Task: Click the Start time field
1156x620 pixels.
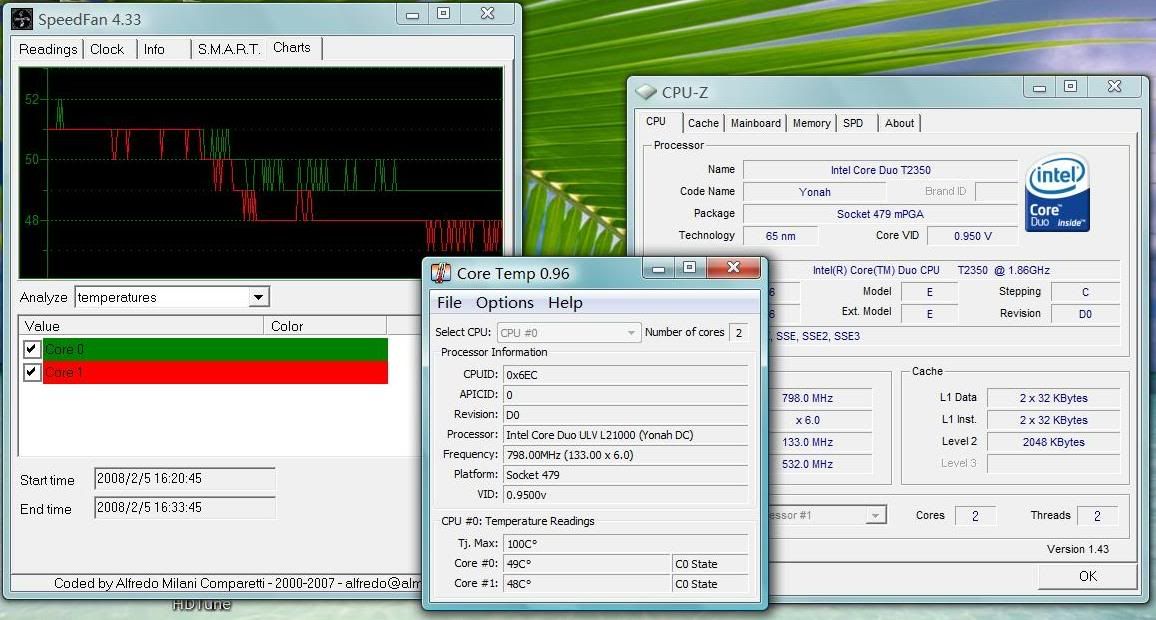Action: coord(184,478)
